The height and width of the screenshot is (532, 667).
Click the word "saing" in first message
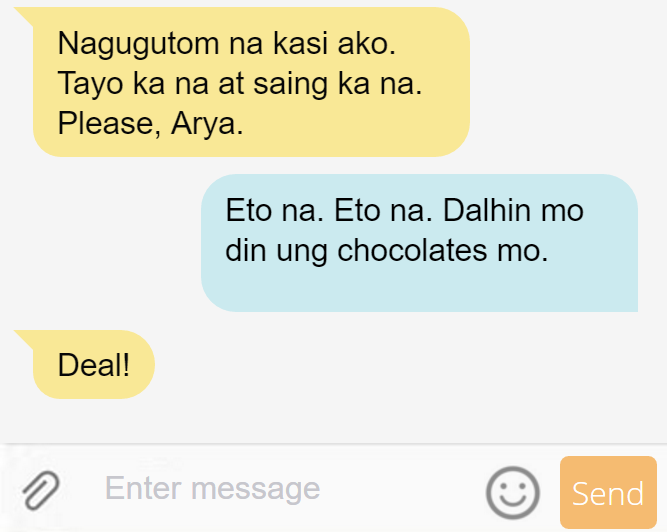click(291, 84)
